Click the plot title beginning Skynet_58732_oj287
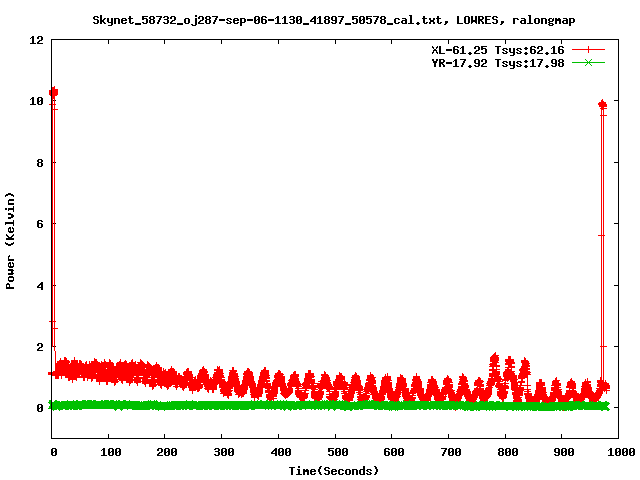Image resolution: width=640 pixels, height=480 pixels. [x=333, y=20]
